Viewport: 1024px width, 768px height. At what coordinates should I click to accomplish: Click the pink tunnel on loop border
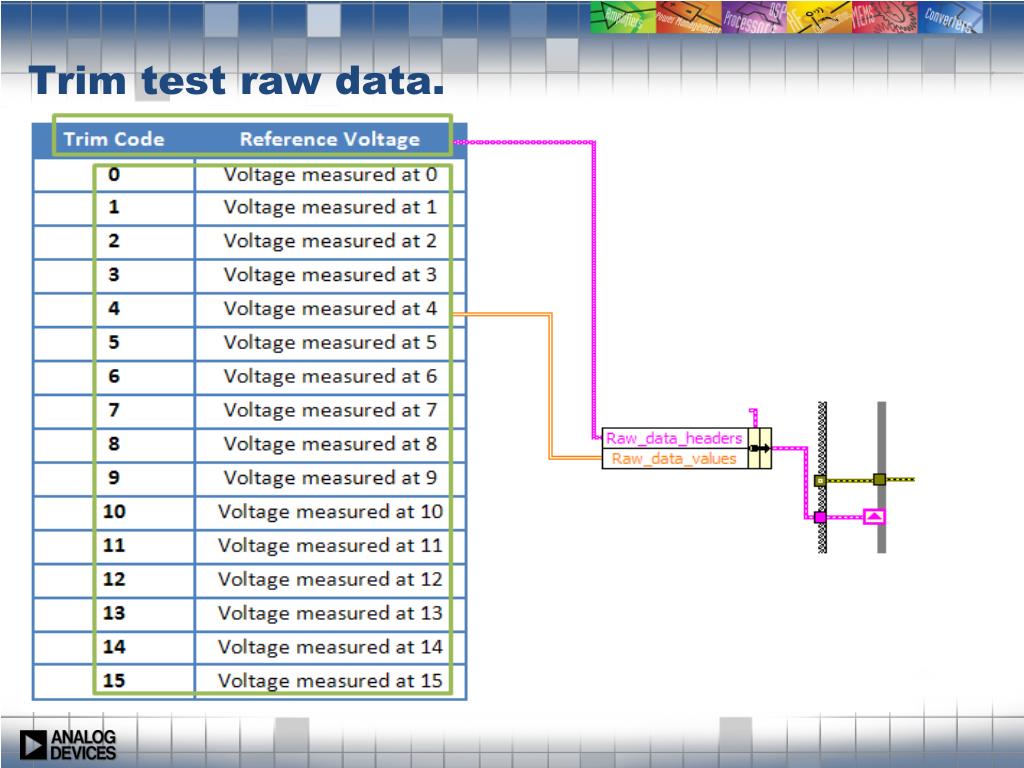point(820,517)
